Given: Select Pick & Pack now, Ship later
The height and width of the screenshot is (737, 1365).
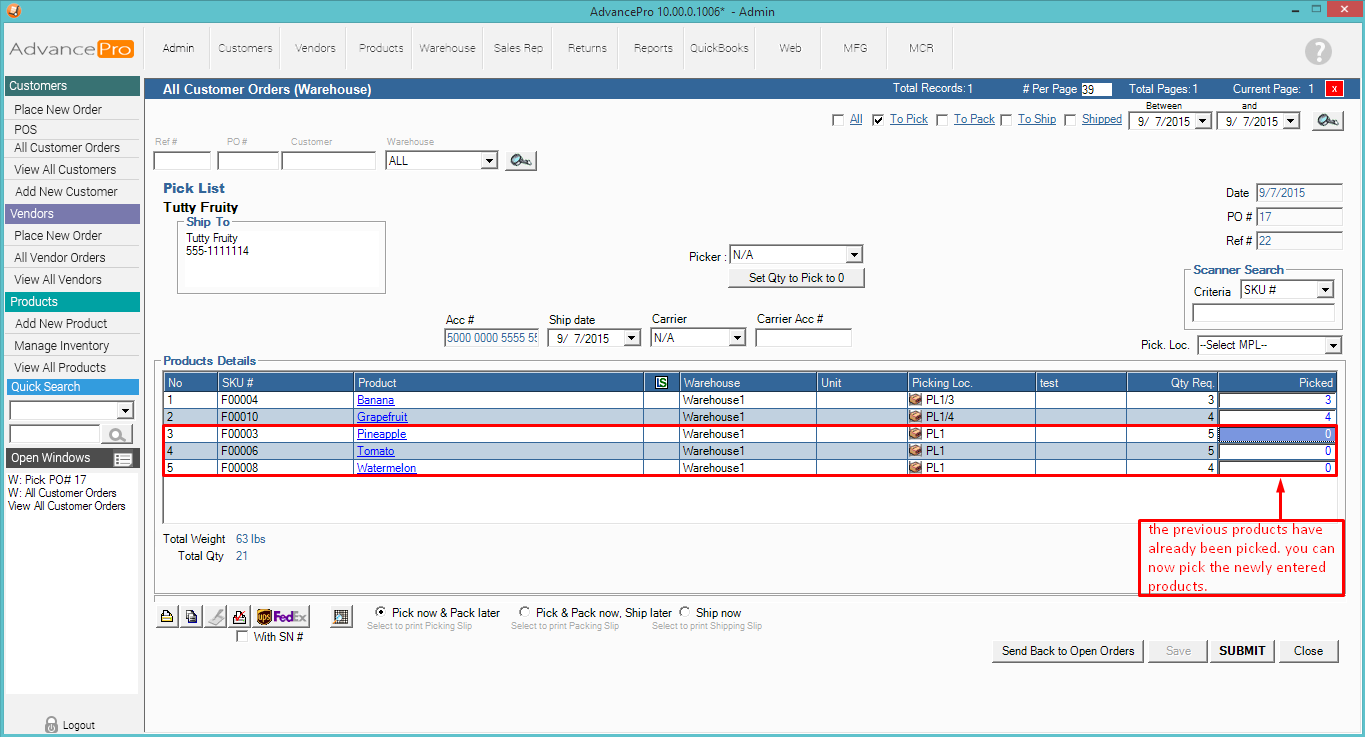Looking at the screenshot, I should pyautogui.click(x=525, y=612).
